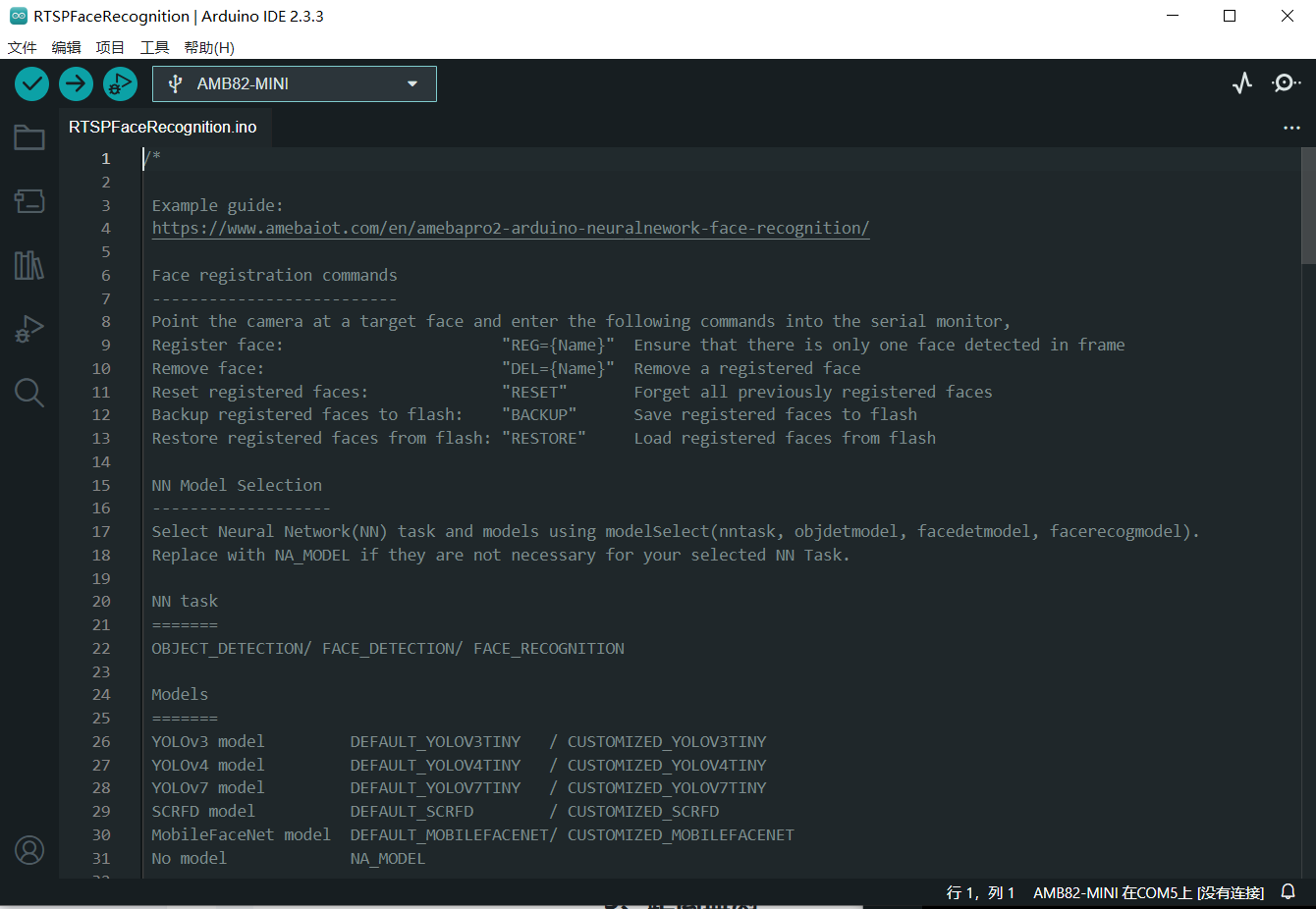This screenshot has height=909, width=1316.
Task: Click the Verify sketch checkmark button
Action: point(31,84)
